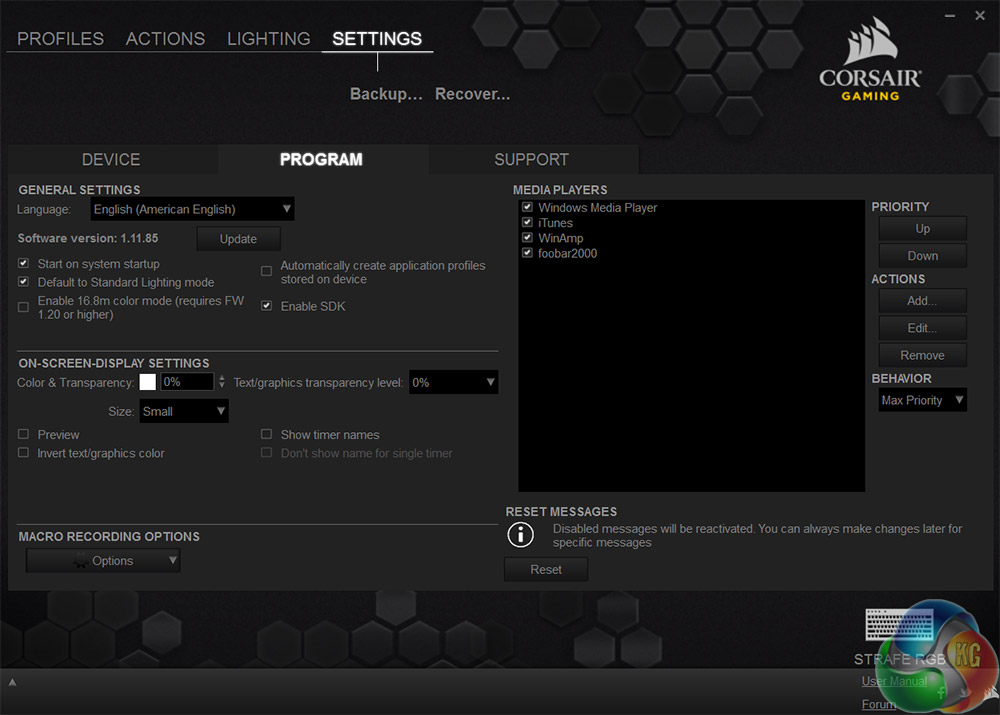Open the macro recording Options dropdown
1000x715 pixels.
click(x=103, y=561)
